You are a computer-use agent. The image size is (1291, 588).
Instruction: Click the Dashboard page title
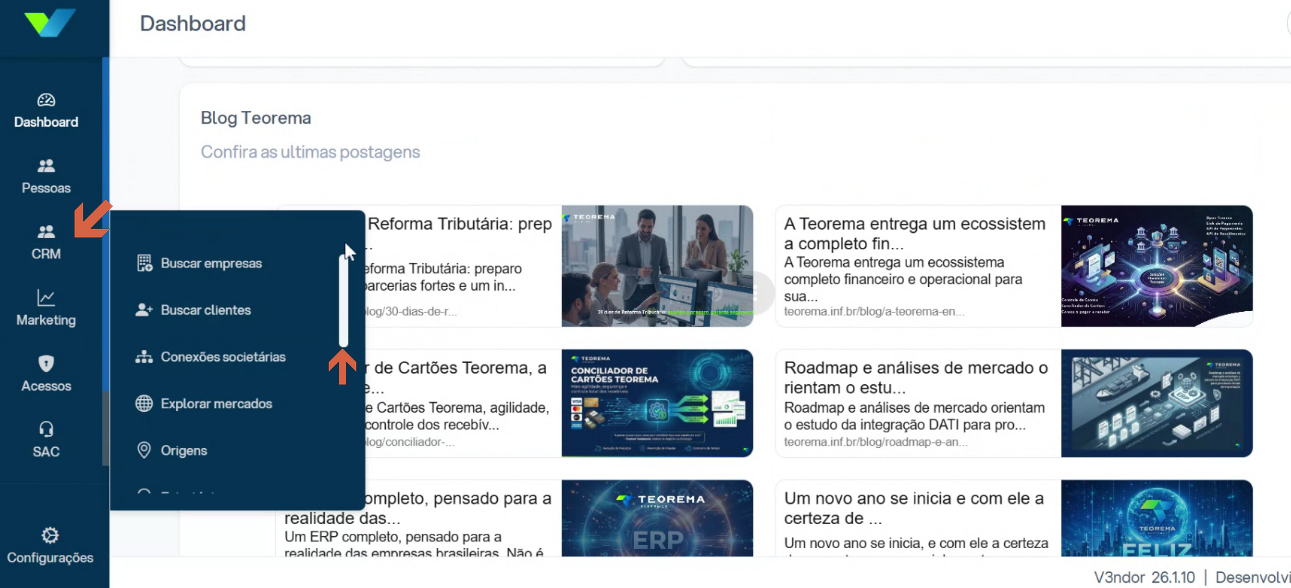coord(193,23)
